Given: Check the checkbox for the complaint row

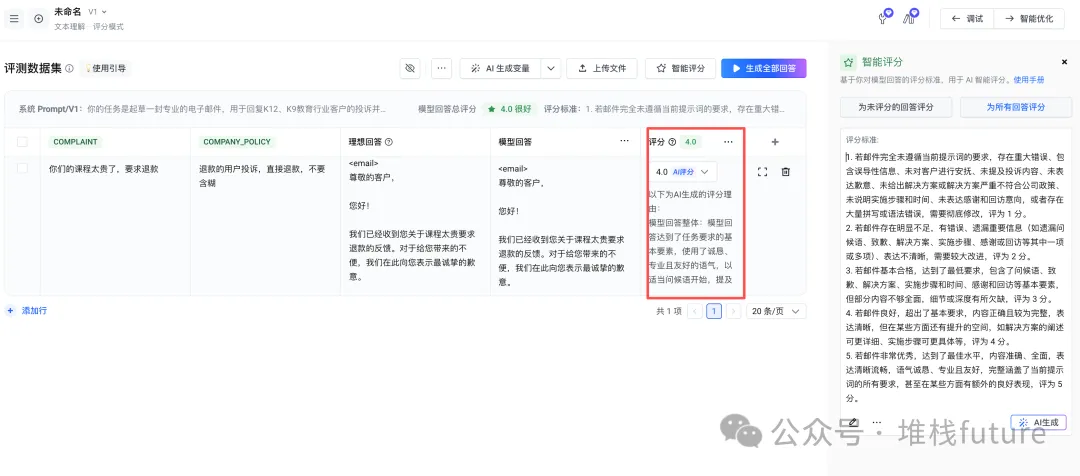Looking at the screenshot, I should point(22,170).
